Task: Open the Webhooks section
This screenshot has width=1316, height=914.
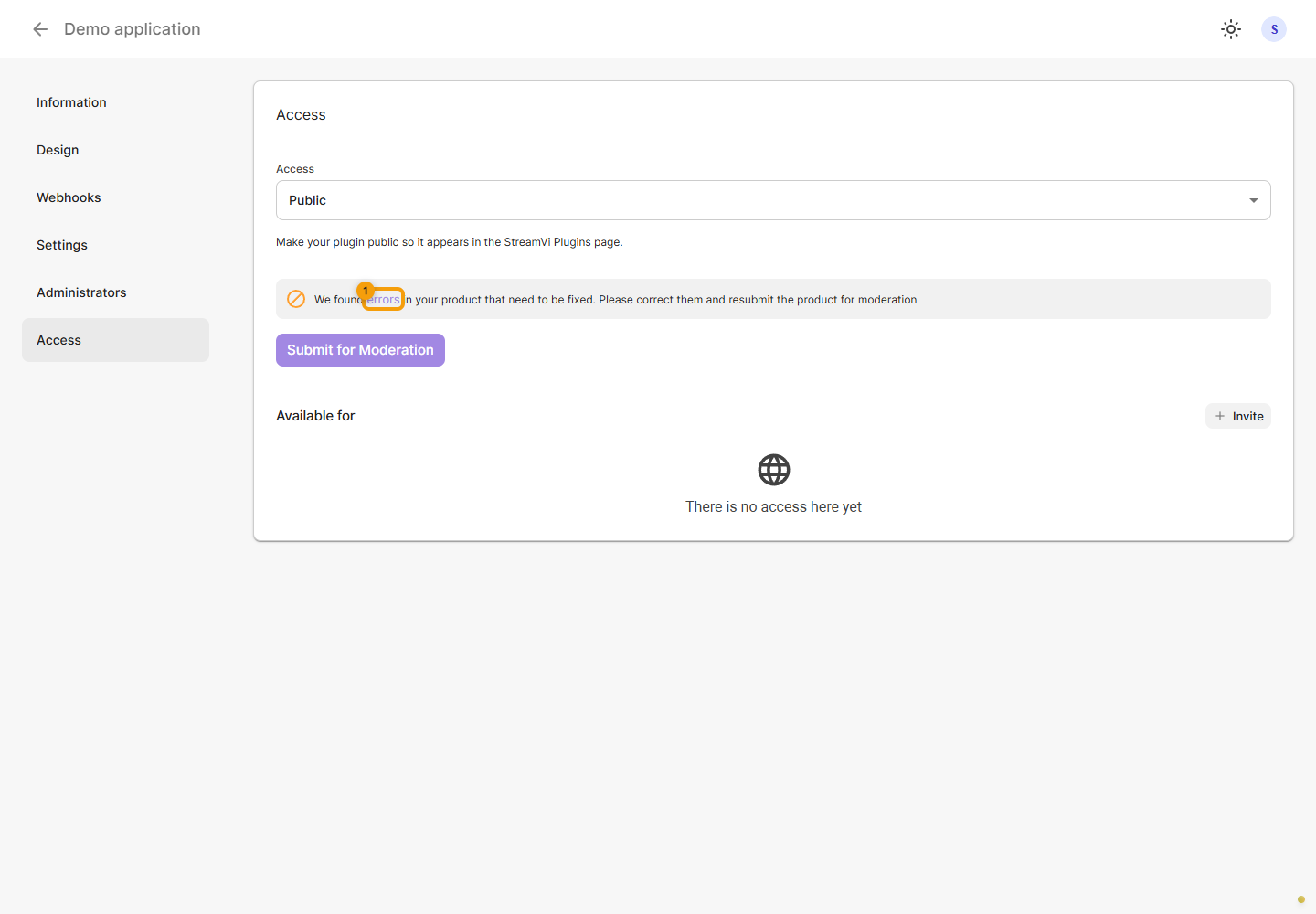Action: tap(115, 197)
